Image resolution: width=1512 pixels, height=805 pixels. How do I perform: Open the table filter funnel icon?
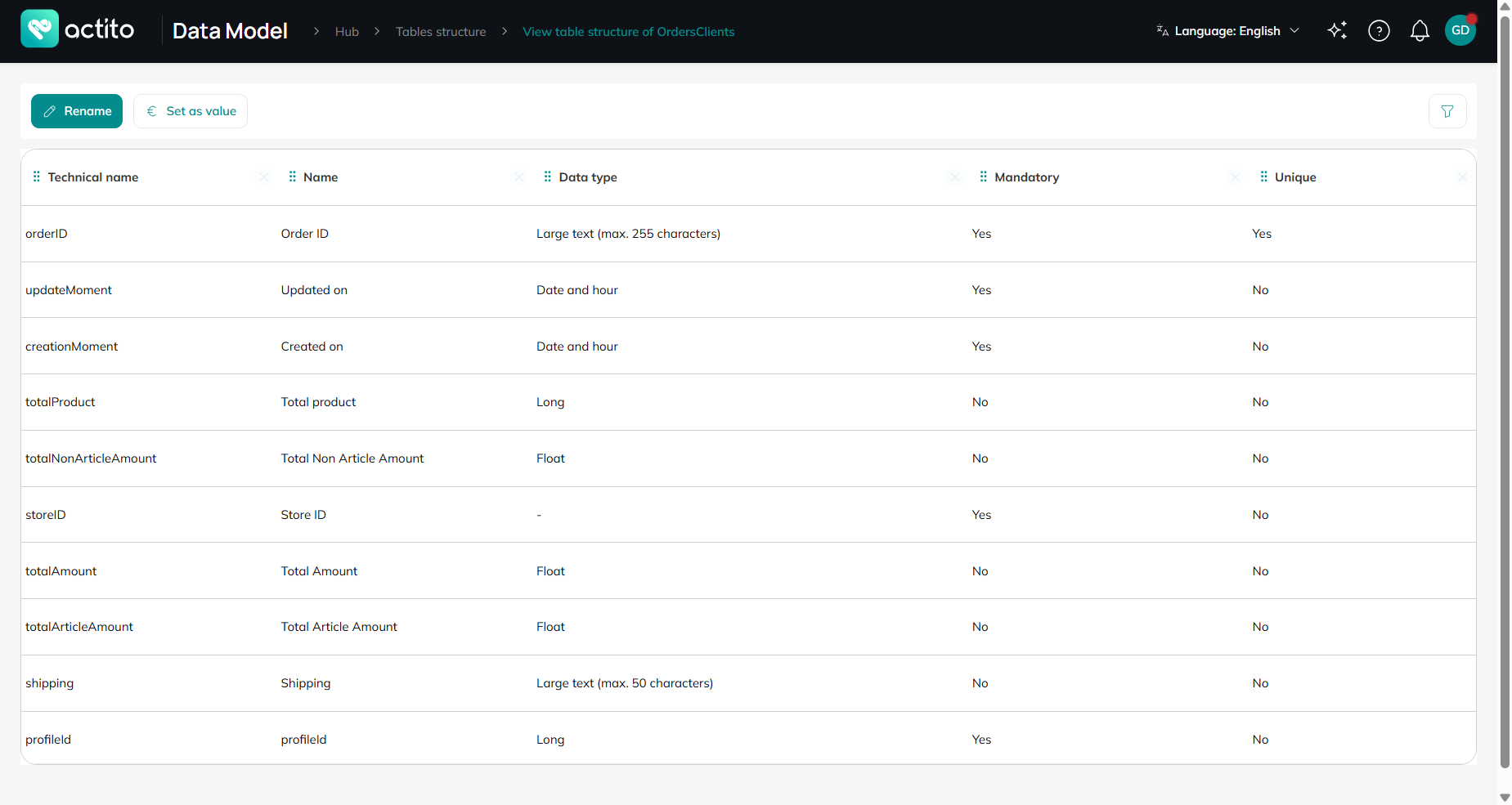coord(1447,111)
